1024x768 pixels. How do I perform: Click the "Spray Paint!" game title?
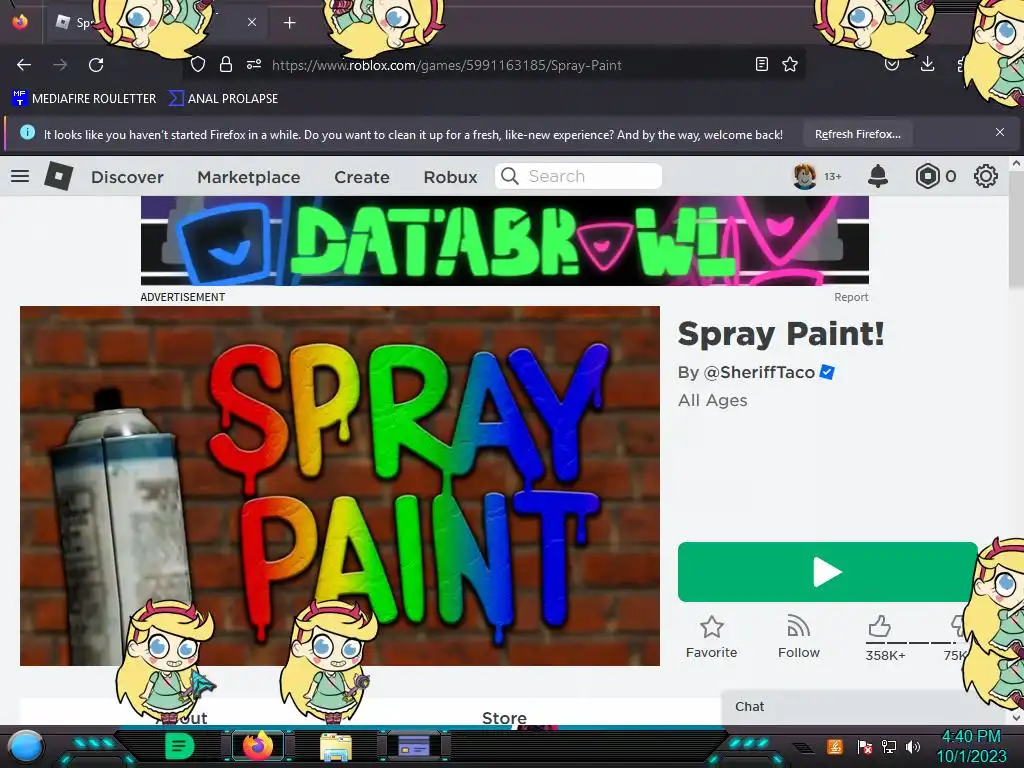[x=781, y=334]
